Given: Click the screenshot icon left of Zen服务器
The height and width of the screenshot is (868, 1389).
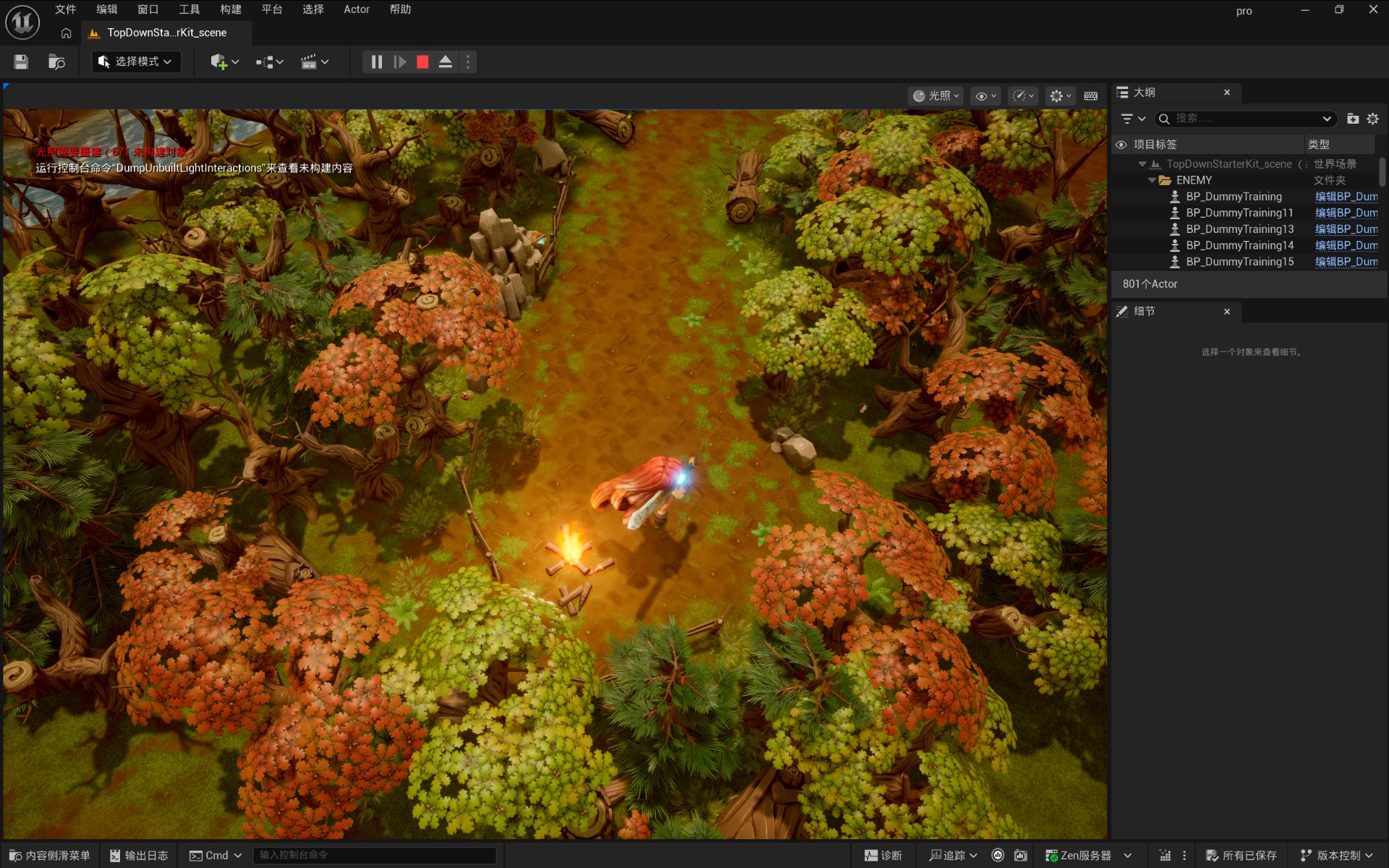Looking at the screenshot, I should coord(1021,856).
